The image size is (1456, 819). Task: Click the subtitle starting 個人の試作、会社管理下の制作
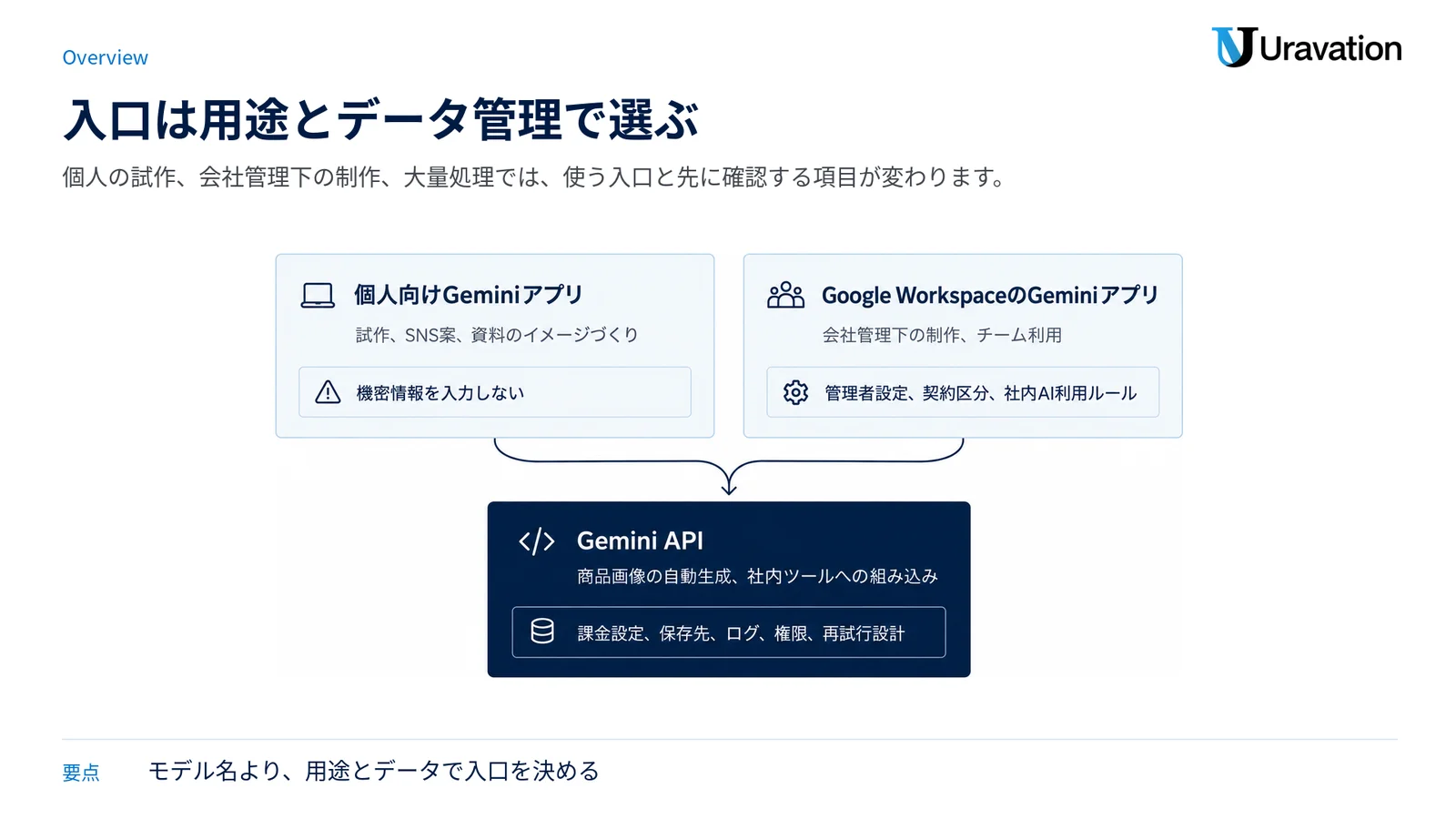coord(534,177)
